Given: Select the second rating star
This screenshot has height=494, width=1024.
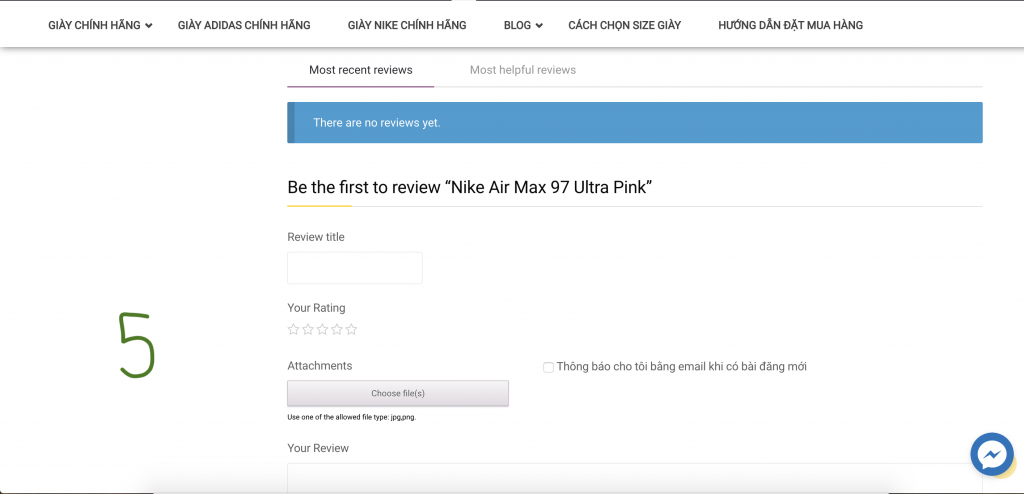Looking at the screenshot, I should (x=308, y=329).
